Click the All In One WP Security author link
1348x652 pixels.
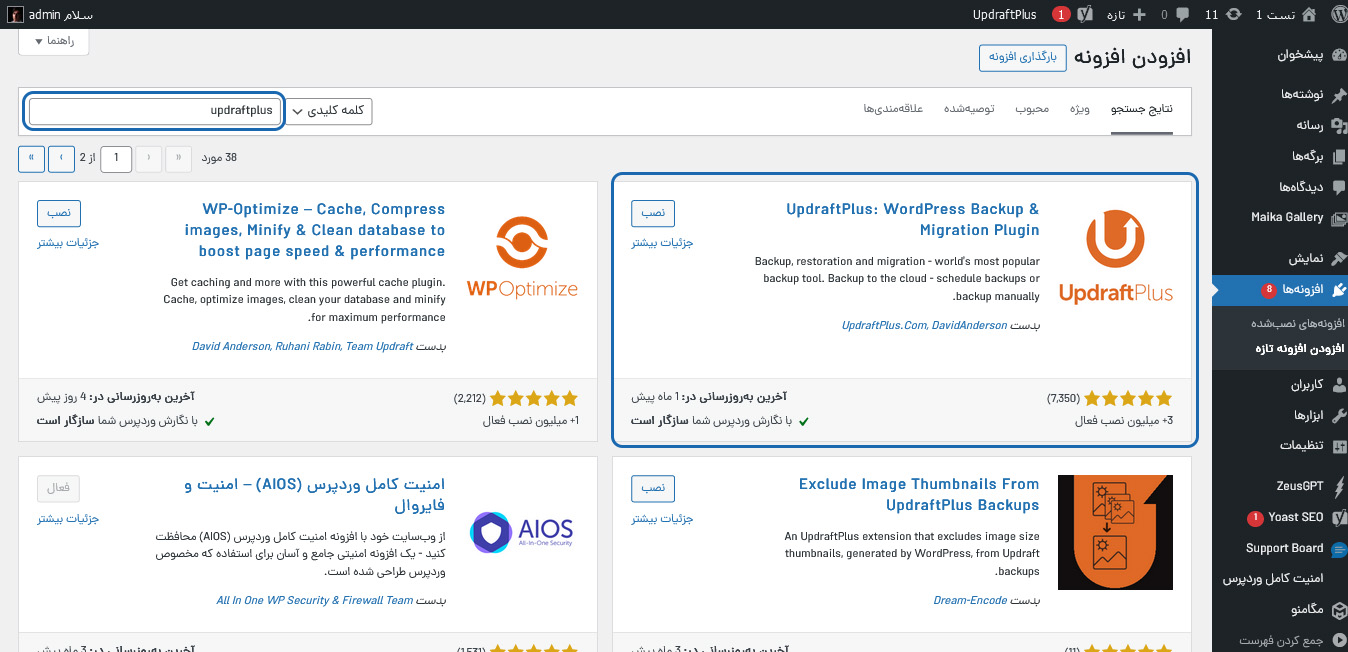[x=315, y=600]
